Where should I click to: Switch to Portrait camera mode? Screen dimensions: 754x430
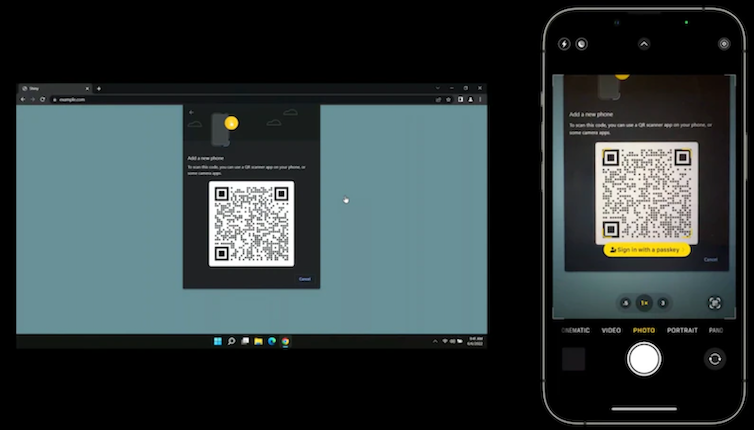[x=682, y=330]
